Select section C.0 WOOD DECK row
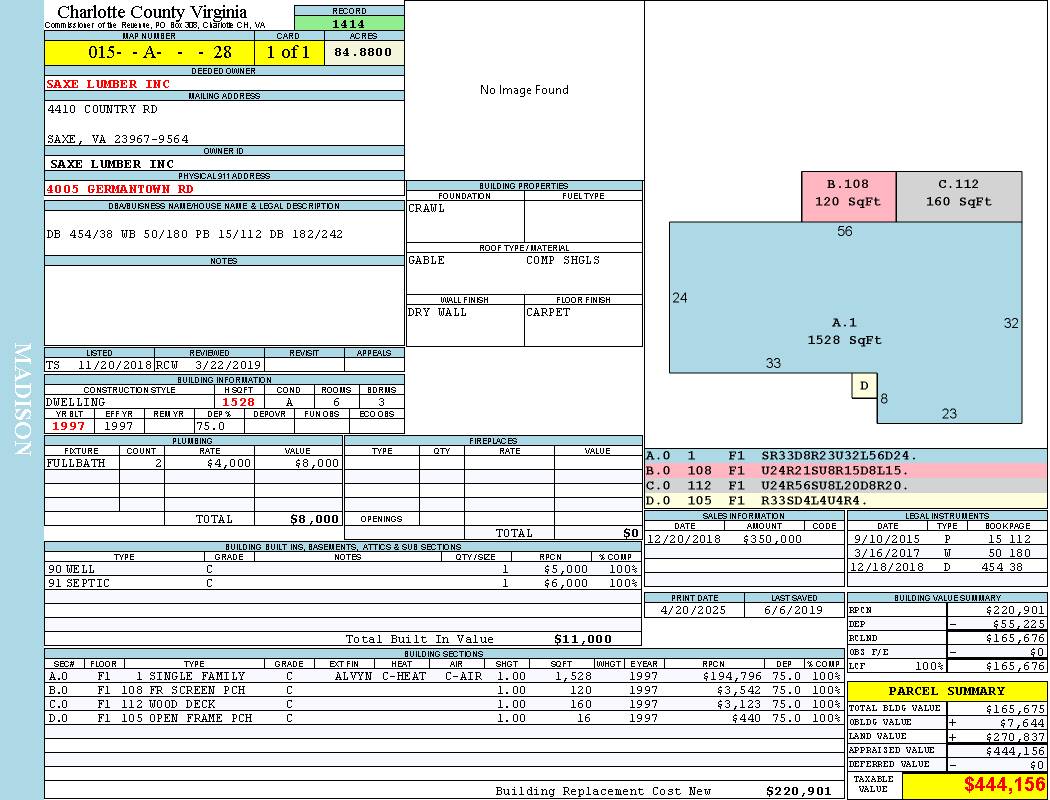Image resolution: width=1050 pixels, height=800 pixels. point(444,704)
